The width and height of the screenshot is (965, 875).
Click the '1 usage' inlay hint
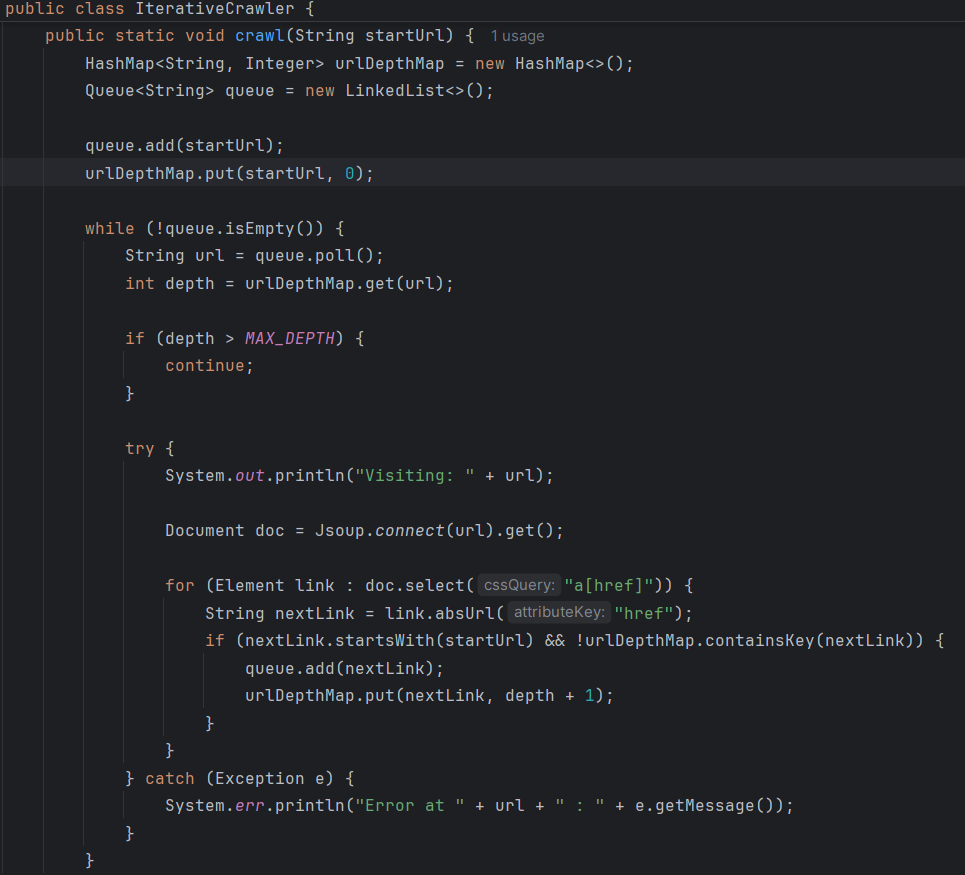pos(517,36)
